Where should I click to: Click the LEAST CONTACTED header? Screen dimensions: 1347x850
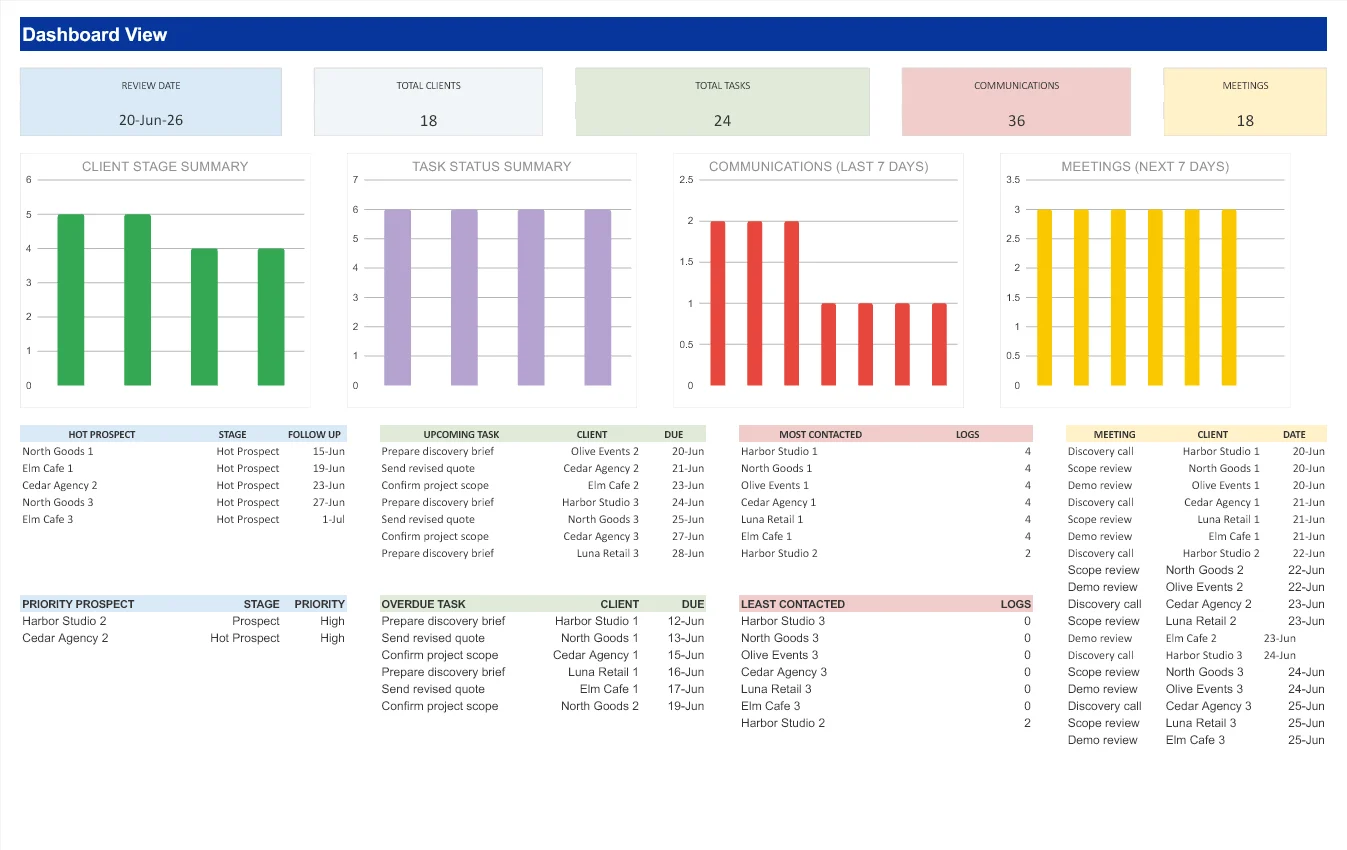tap(793, 604)
